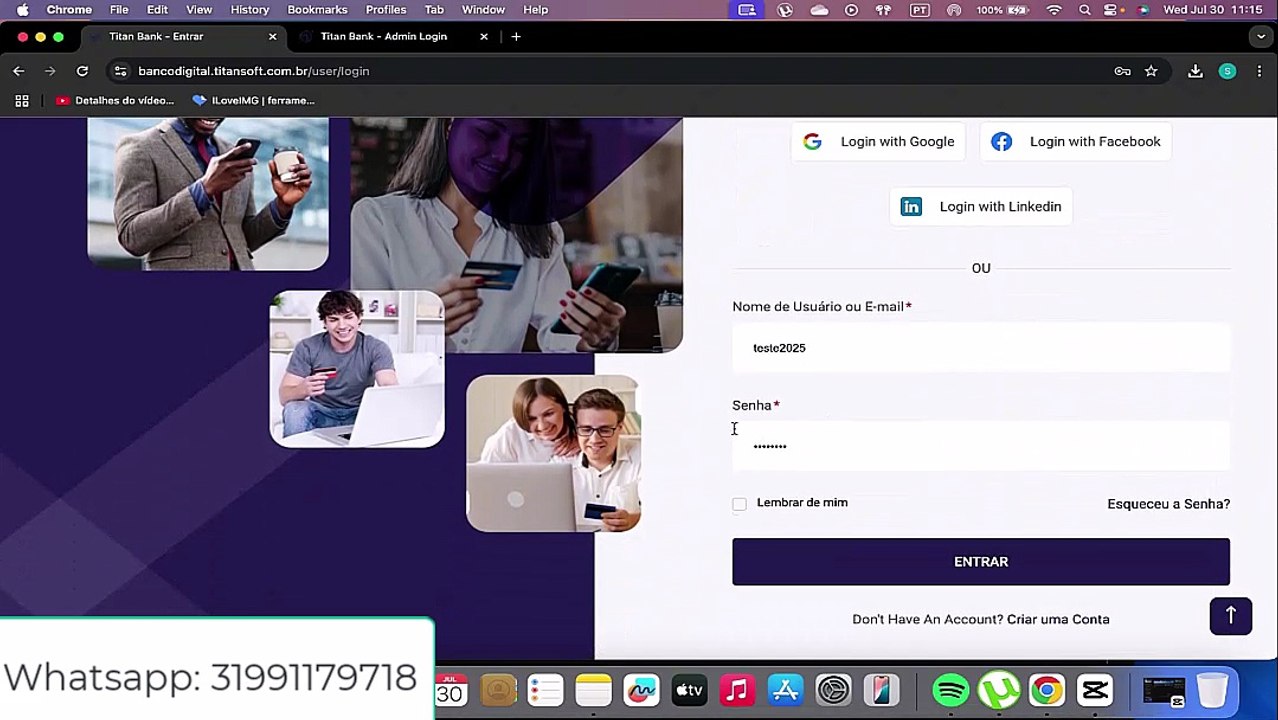The height and width of the screenshot is (720, 1278).
Task: Click the Facebook logo icon
Action: (x=1001, y=142)
